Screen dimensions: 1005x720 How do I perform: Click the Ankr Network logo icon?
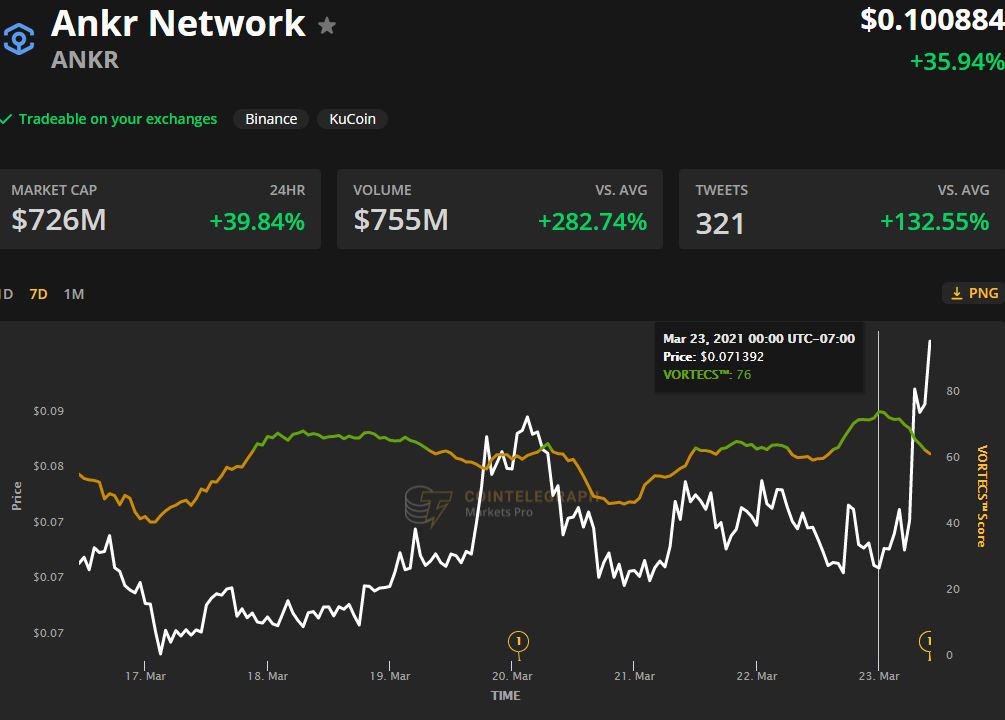pyautogui.click(x=19, y=39)
